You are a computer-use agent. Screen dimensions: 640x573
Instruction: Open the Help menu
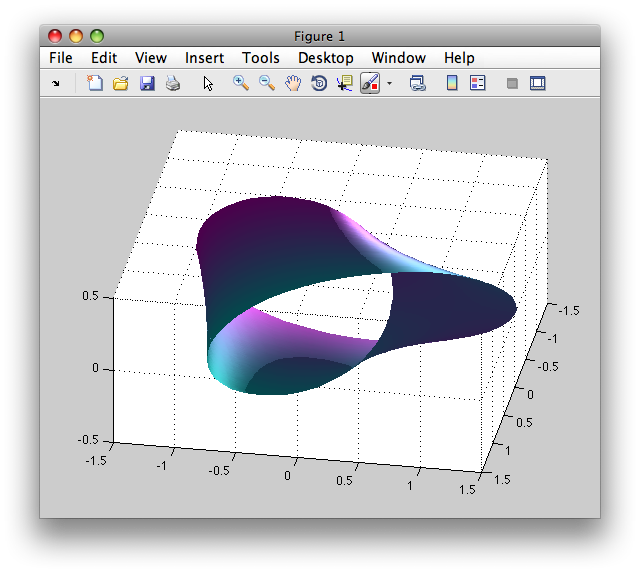click(459, 58)
